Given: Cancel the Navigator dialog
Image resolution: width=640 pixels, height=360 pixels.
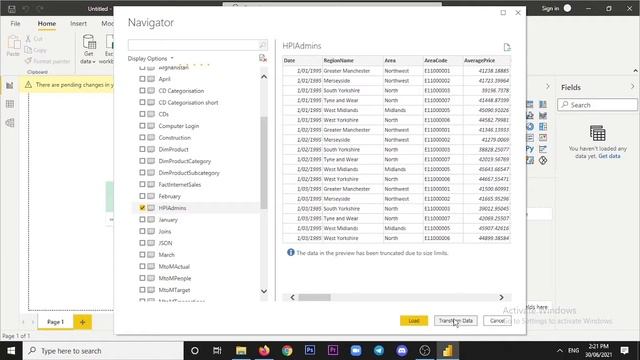Looking at the screenshot, I should pos(497,321).
